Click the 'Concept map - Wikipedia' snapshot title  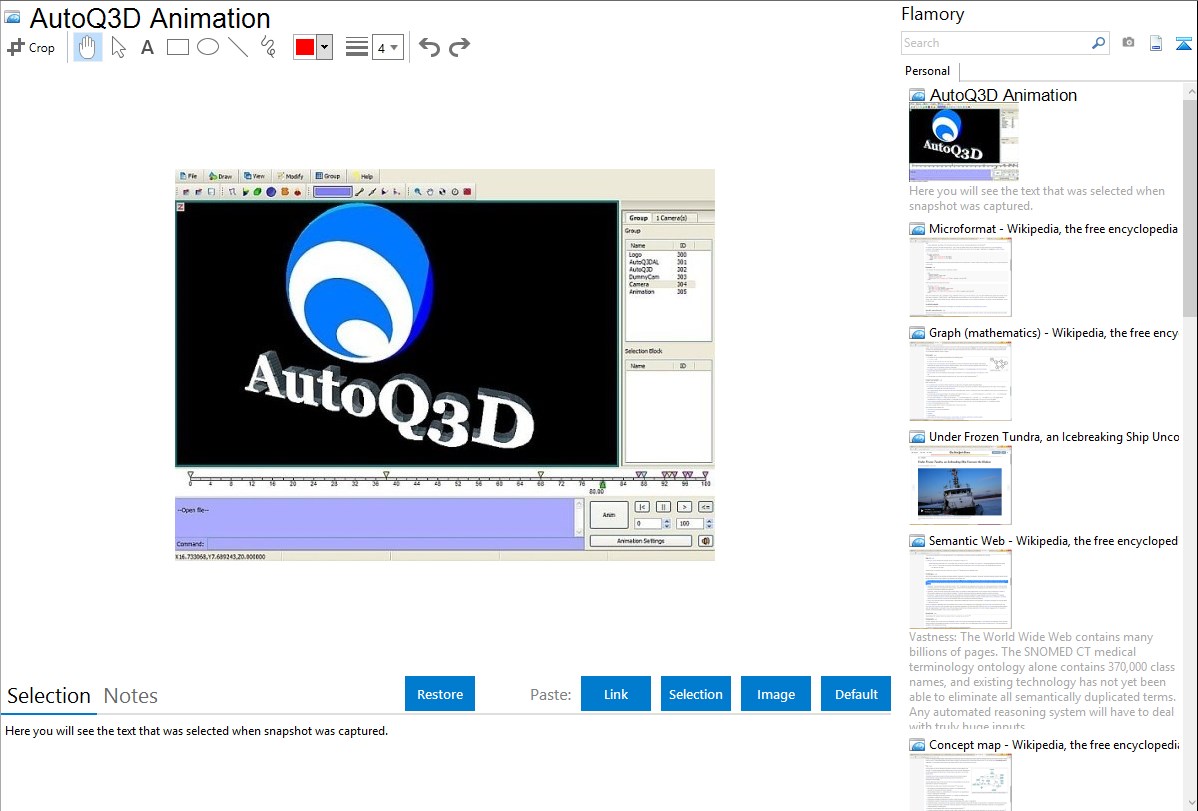[1053, 744]
